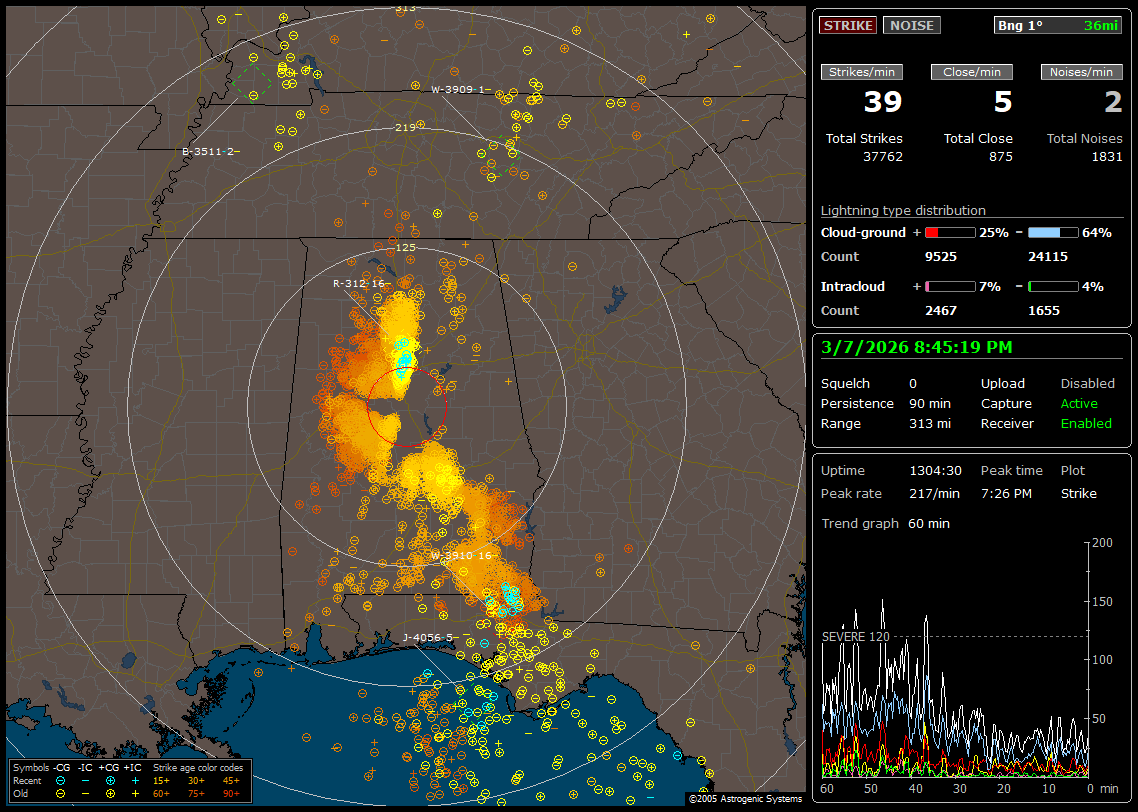Click the recent -CG cyan legend symbol
The image size is (1138, 812).
(x=61, y=780)
